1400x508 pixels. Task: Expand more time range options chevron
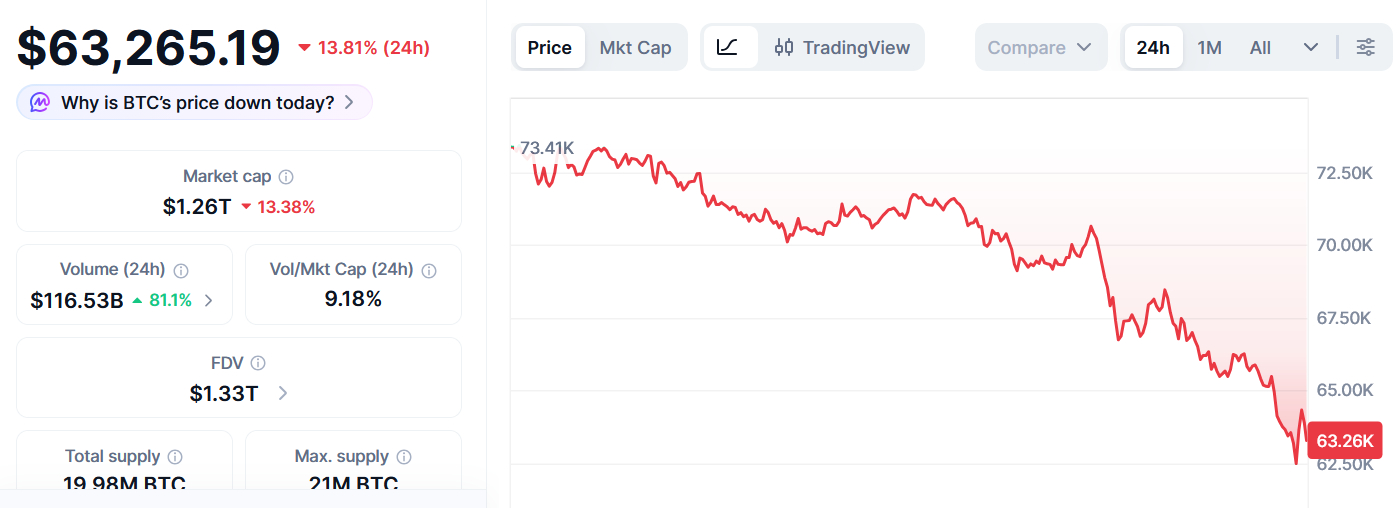pos(1311,47)
